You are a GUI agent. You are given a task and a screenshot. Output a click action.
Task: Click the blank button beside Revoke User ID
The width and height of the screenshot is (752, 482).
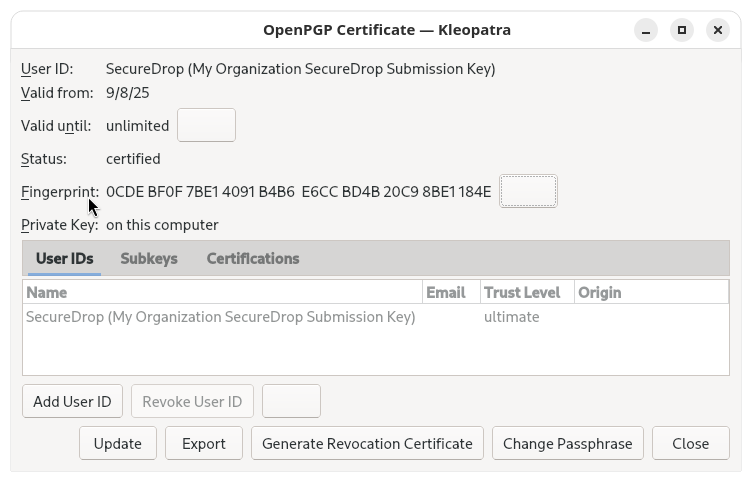click(x=291, y=402)
